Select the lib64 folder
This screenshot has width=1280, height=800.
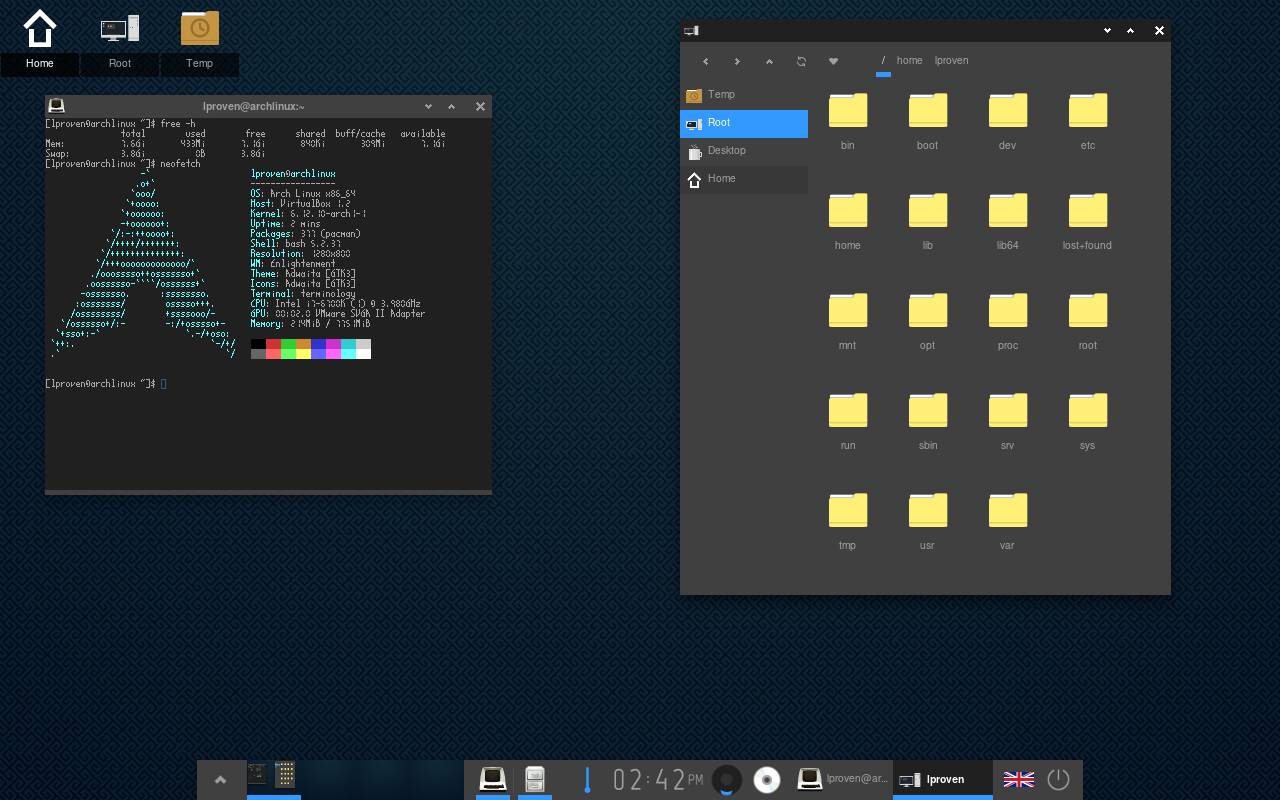1008,220
